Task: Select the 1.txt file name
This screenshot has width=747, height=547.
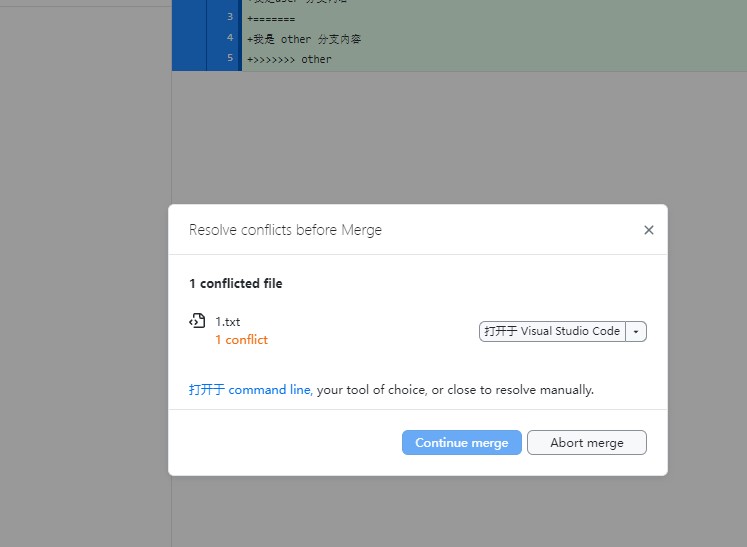Action: click(228, 322)
